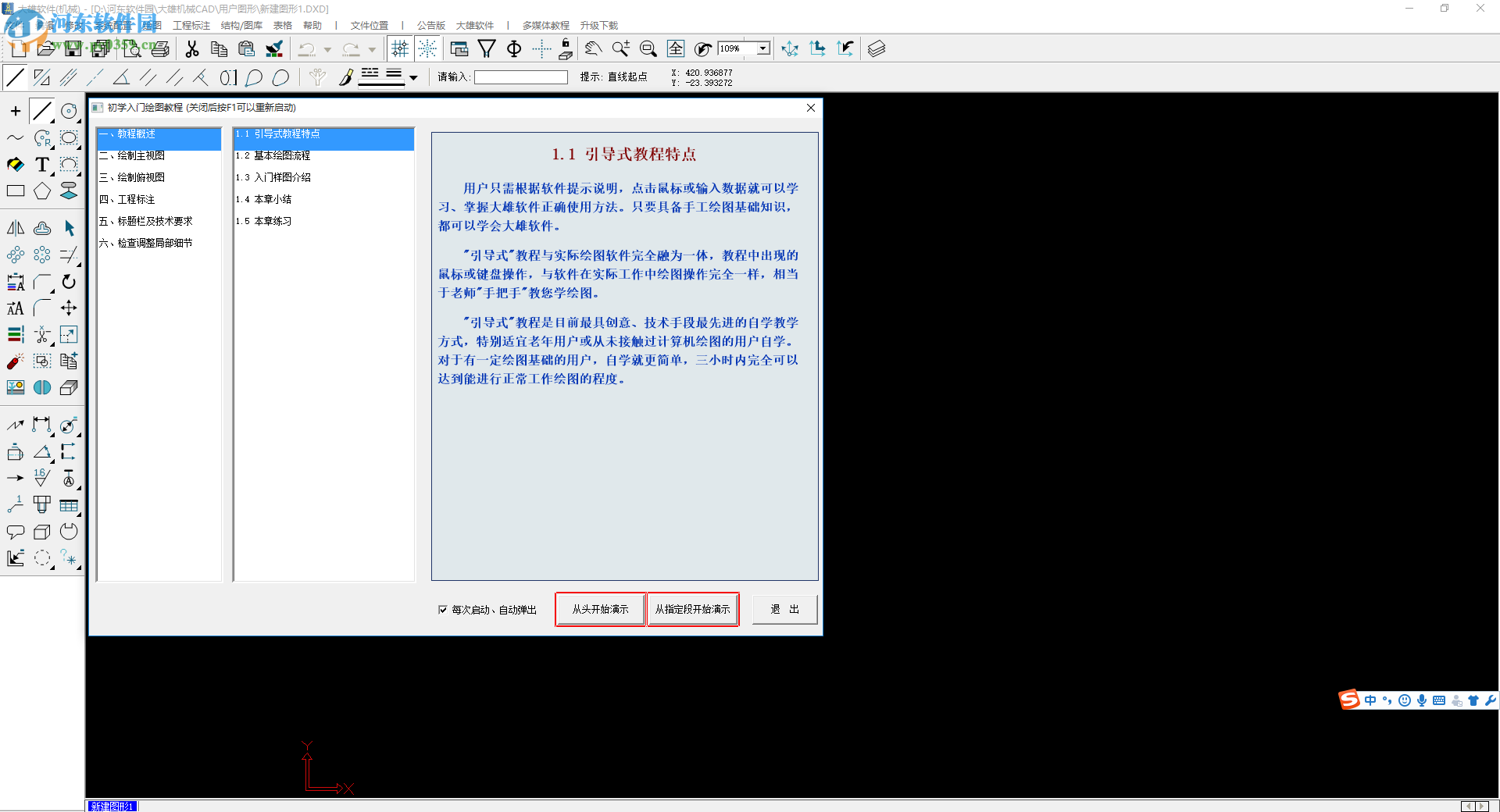Open the zoom percentage dropdown showing 109%

(762, 48)
